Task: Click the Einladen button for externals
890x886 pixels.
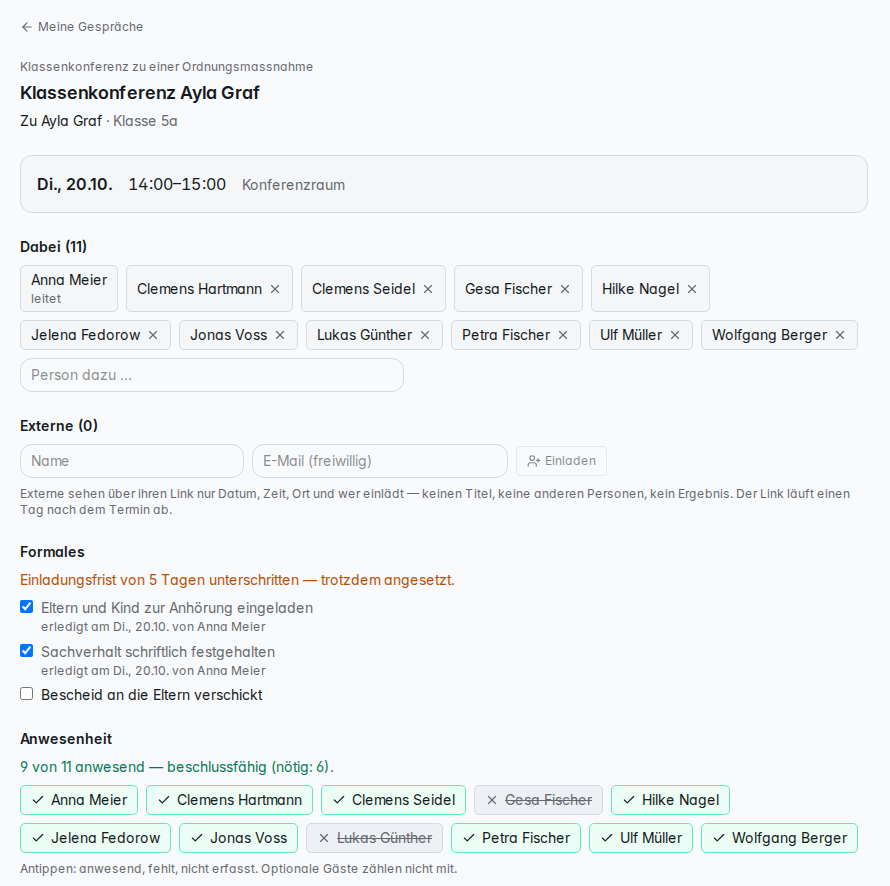Action: 561,461
